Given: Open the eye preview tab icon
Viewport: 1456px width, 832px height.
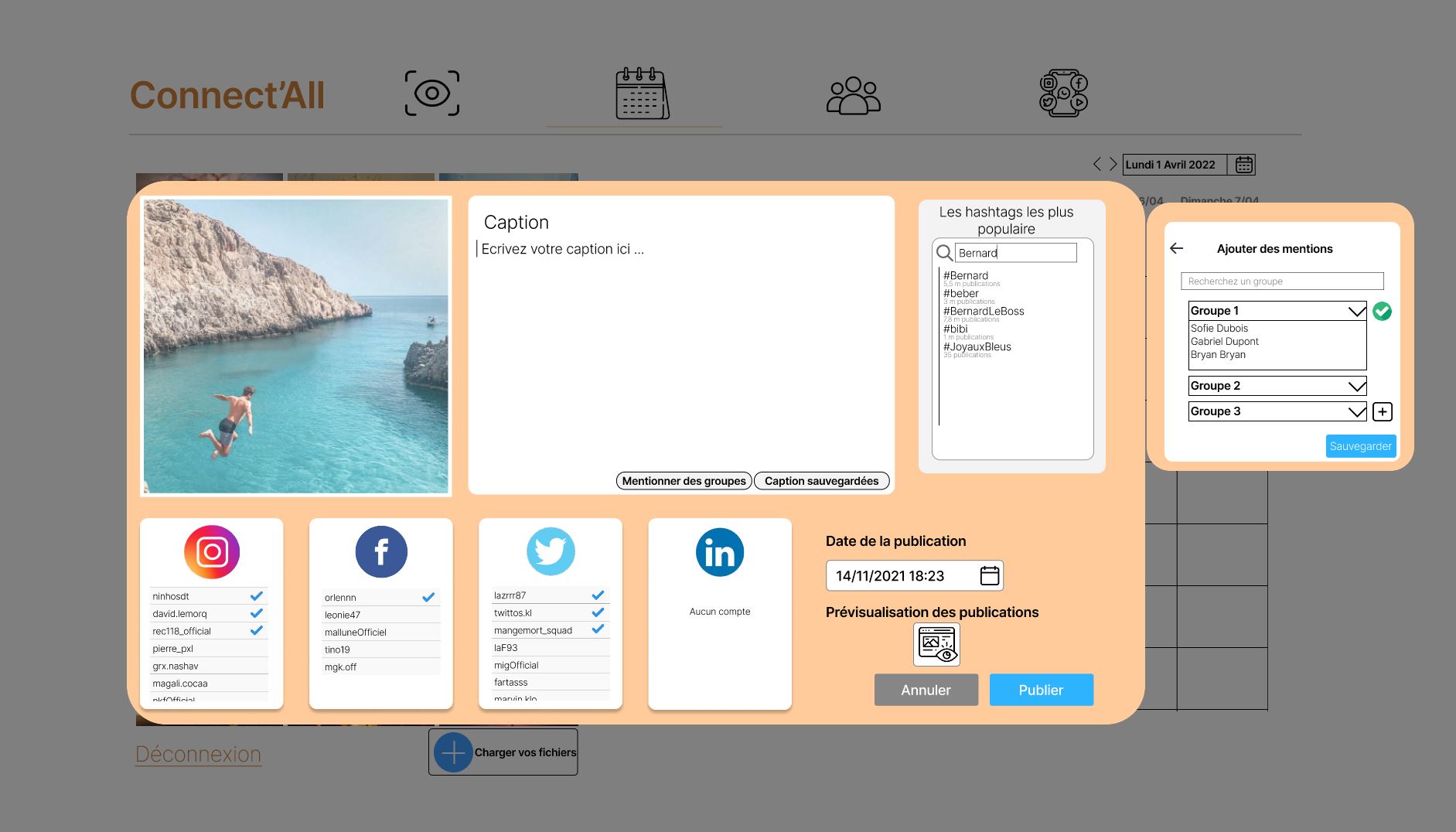Looking at the screenshot, I should point(432,94).
